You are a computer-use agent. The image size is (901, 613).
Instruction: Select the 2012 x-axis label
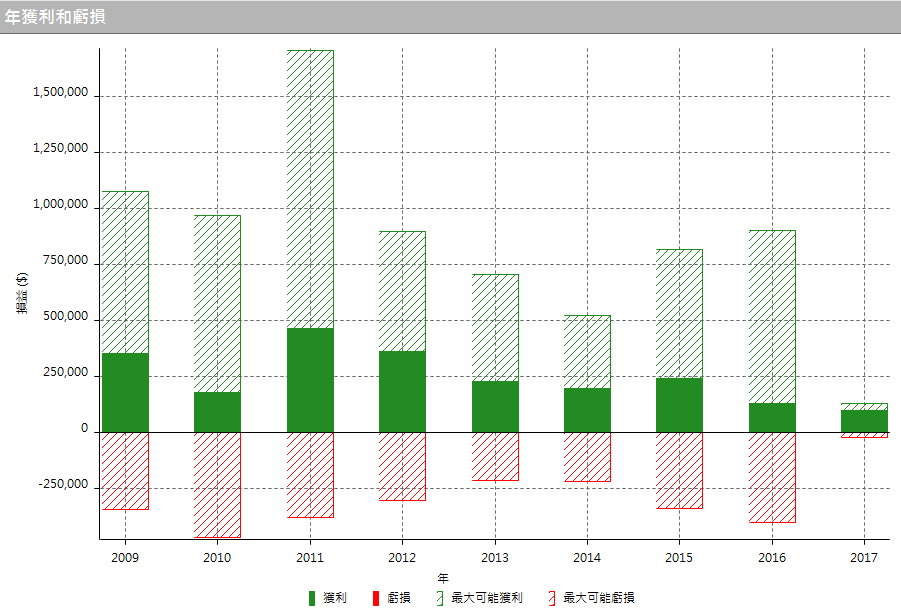(x=402, y=557)
